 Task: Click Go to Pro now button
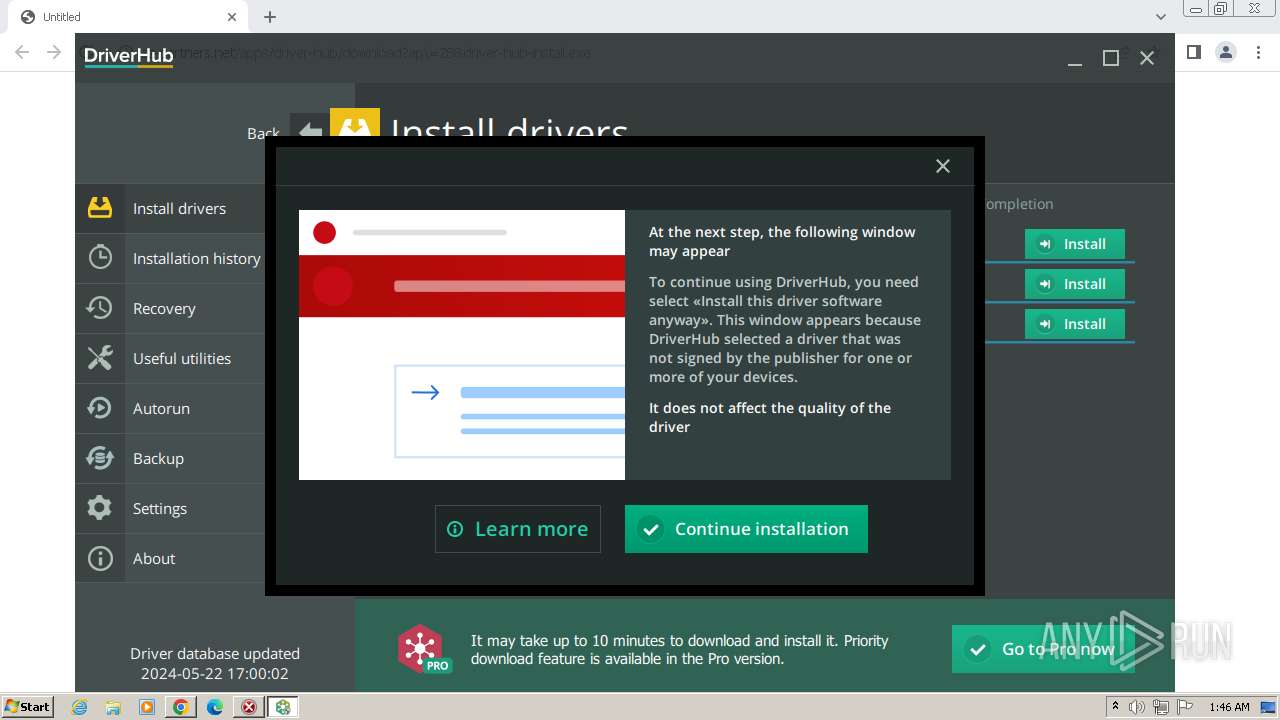1043,649
